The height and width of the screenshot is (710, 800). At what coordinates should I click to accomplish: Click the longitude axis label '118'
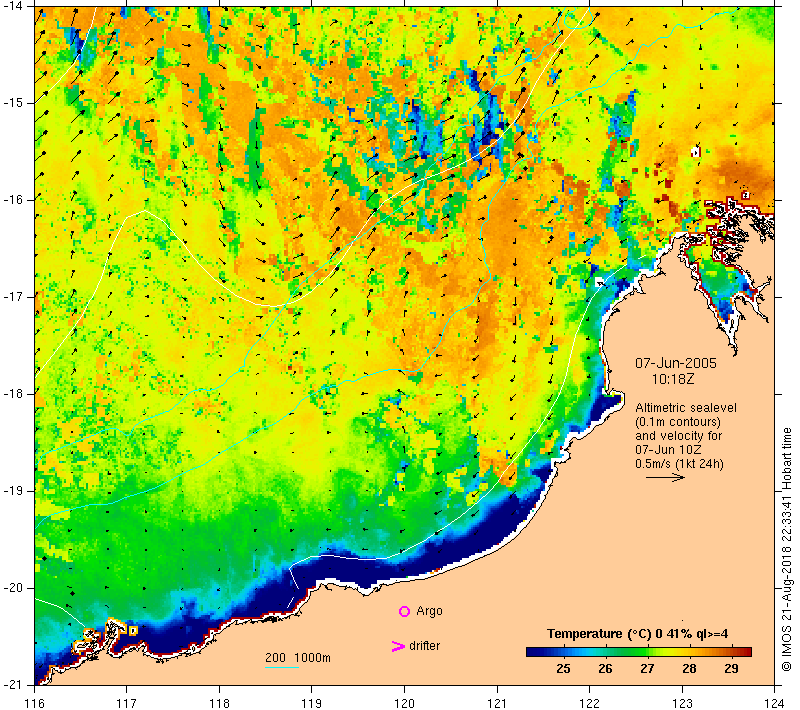[219, 703]
